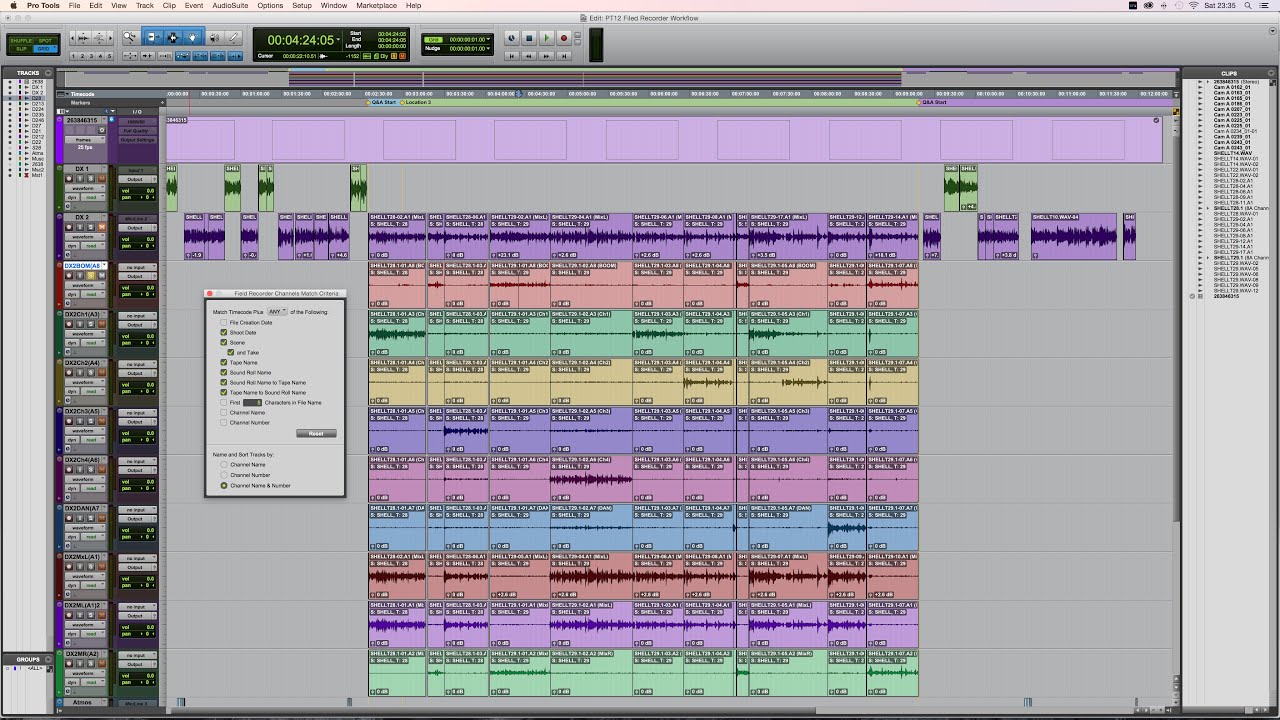1280x720 pixels.
Task: Select the Scrubber speaker tool
Action: click(x=214, y=38)
